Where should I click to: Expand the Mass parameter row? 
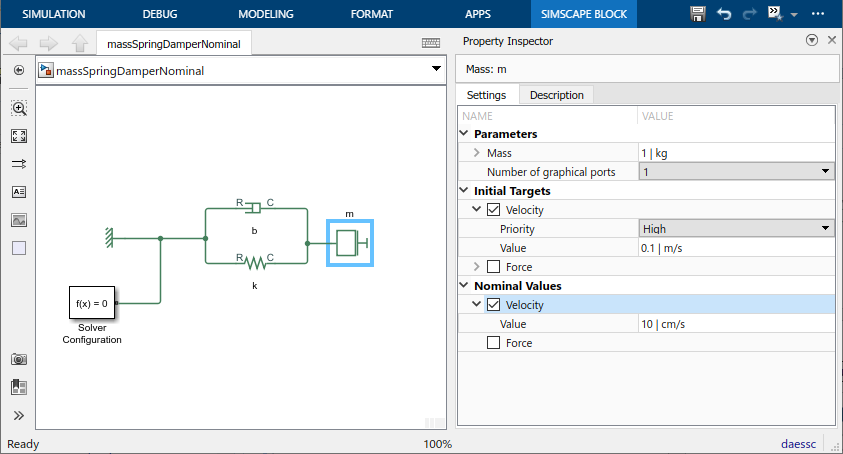click(476, 153)
